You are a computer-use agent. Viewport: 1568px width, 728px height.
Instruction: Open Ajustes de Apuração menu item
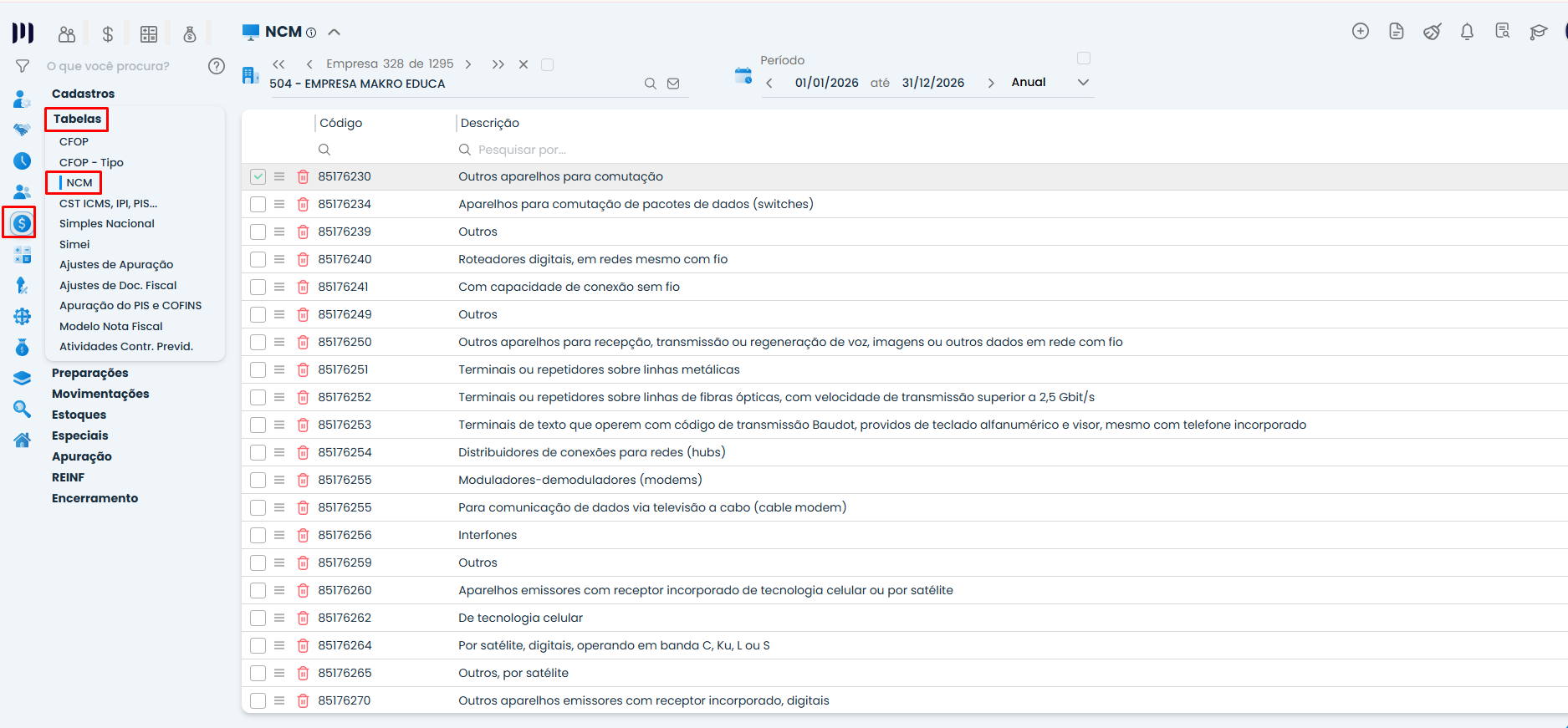coord(116,264)
